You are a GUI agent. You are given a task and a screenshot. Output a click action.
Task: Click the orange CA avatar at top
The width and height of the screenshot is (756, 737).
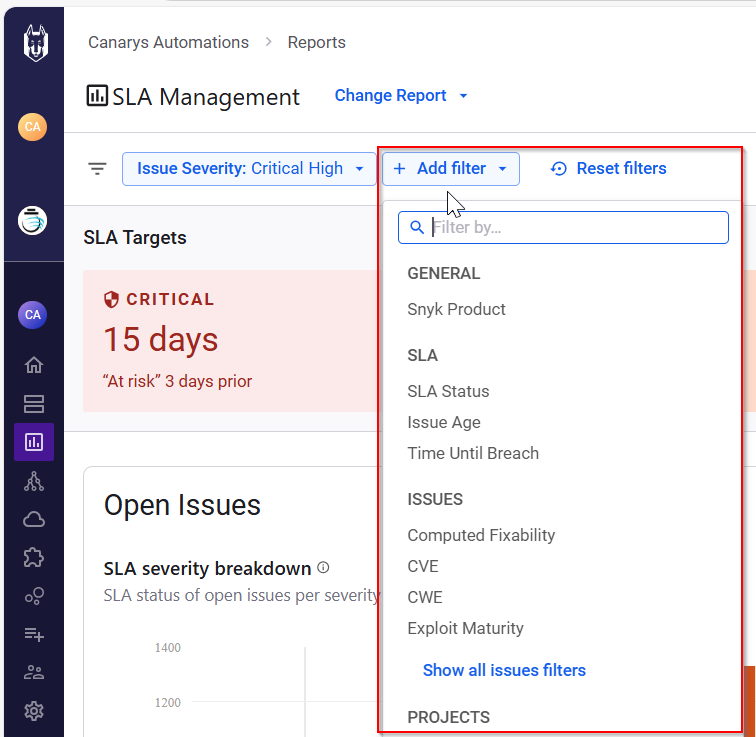coord(32,127)
